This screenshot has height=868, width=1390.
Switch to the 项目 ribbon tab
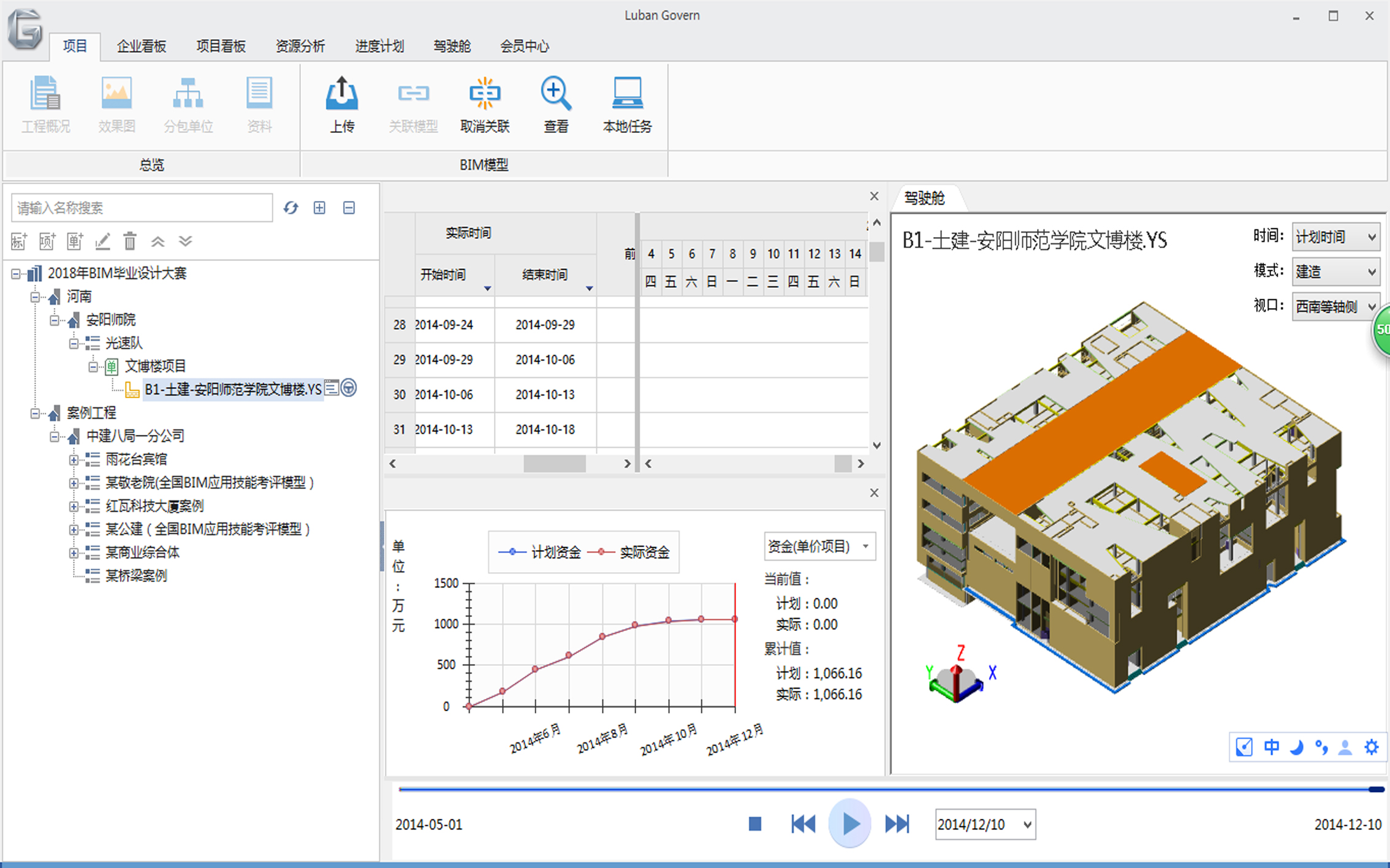(75, 46)
